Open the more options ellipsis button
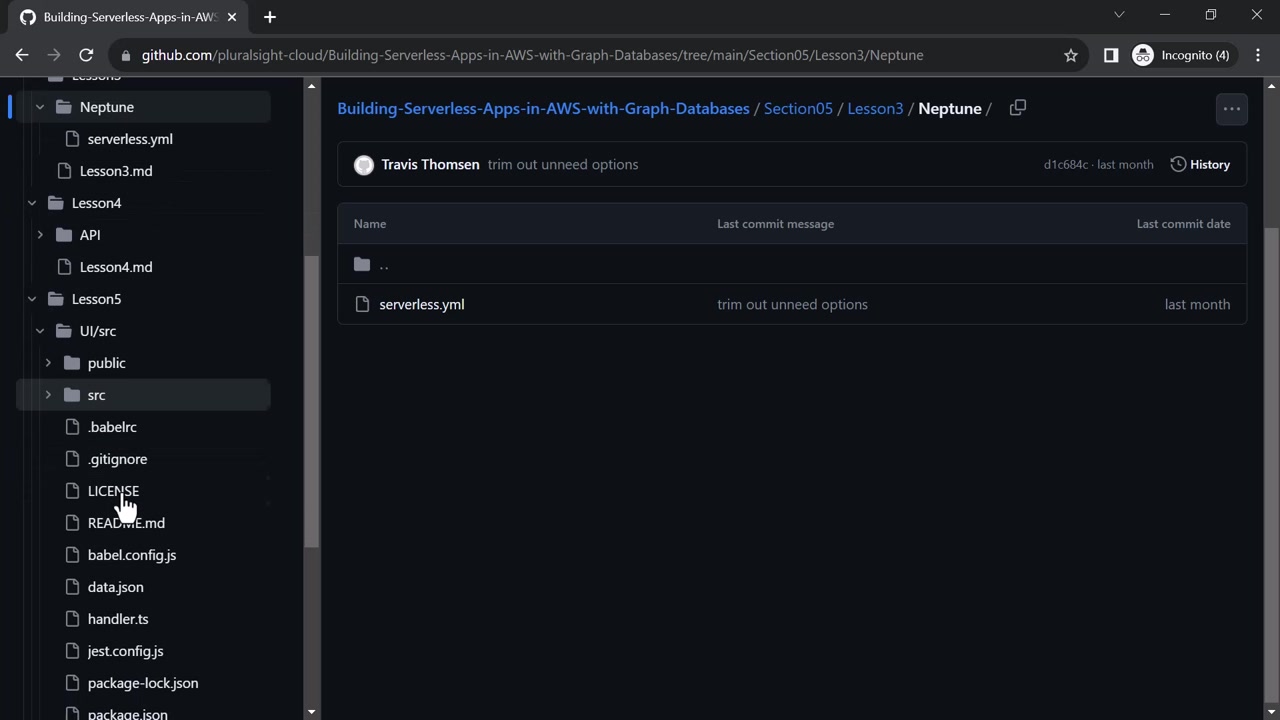The width and height of the screenshot is (1280, 720). click(x=1232, y=109)
